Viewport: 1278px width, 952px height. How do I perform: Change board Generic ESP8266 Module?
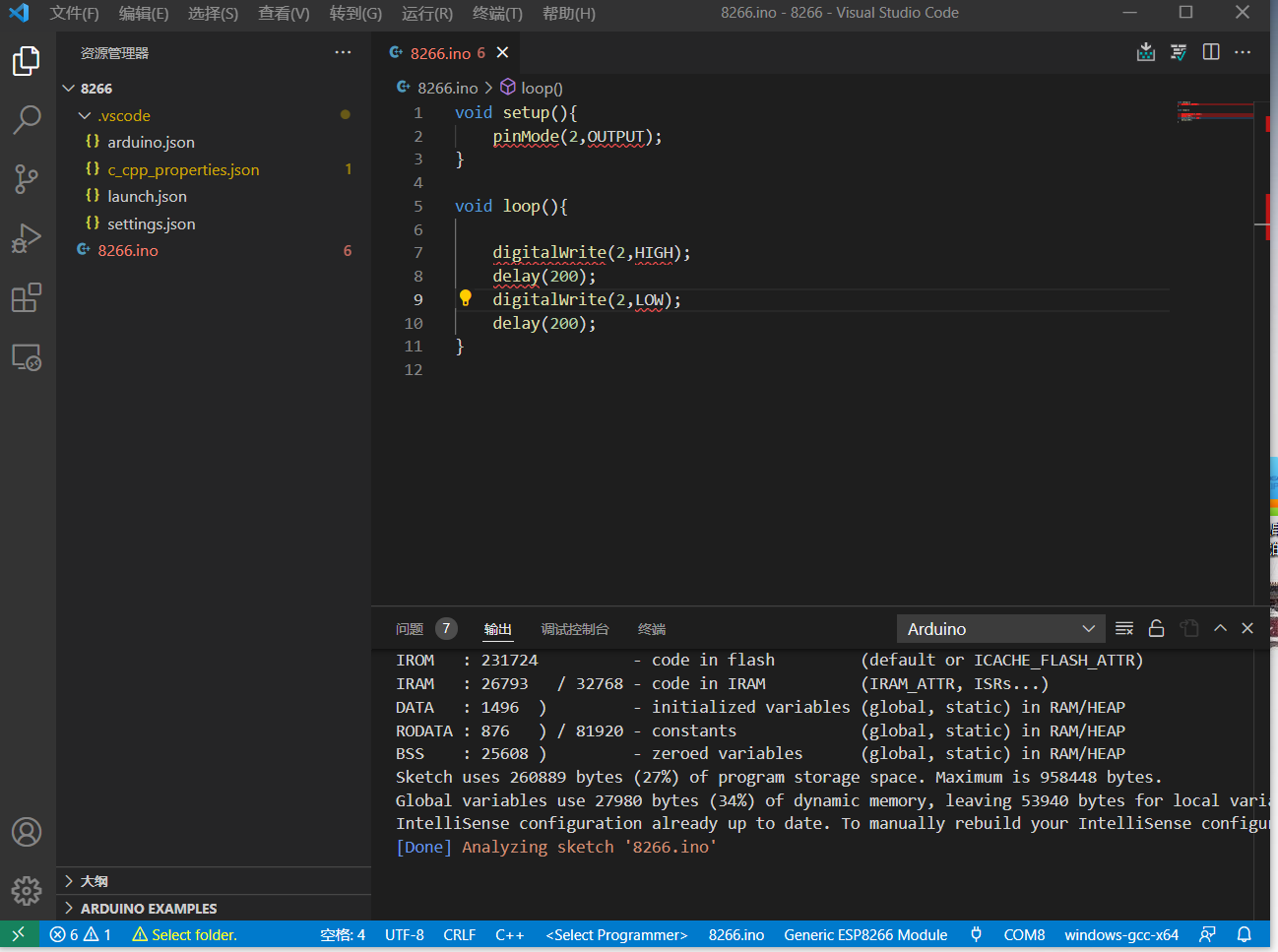click(865, 934)
